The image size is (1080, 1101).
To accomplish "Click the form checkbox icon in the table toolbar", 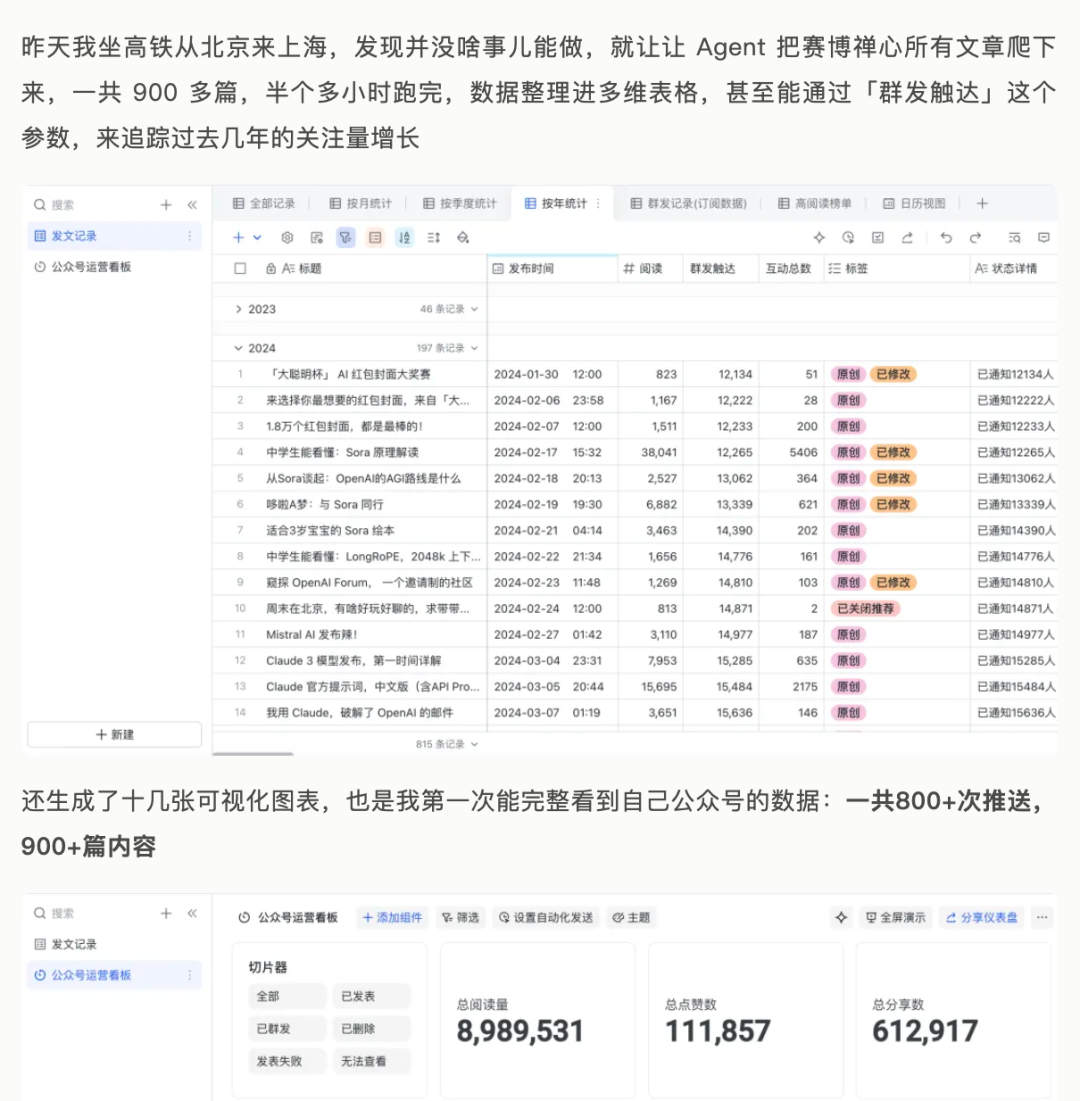I will [x=878, y=238].
